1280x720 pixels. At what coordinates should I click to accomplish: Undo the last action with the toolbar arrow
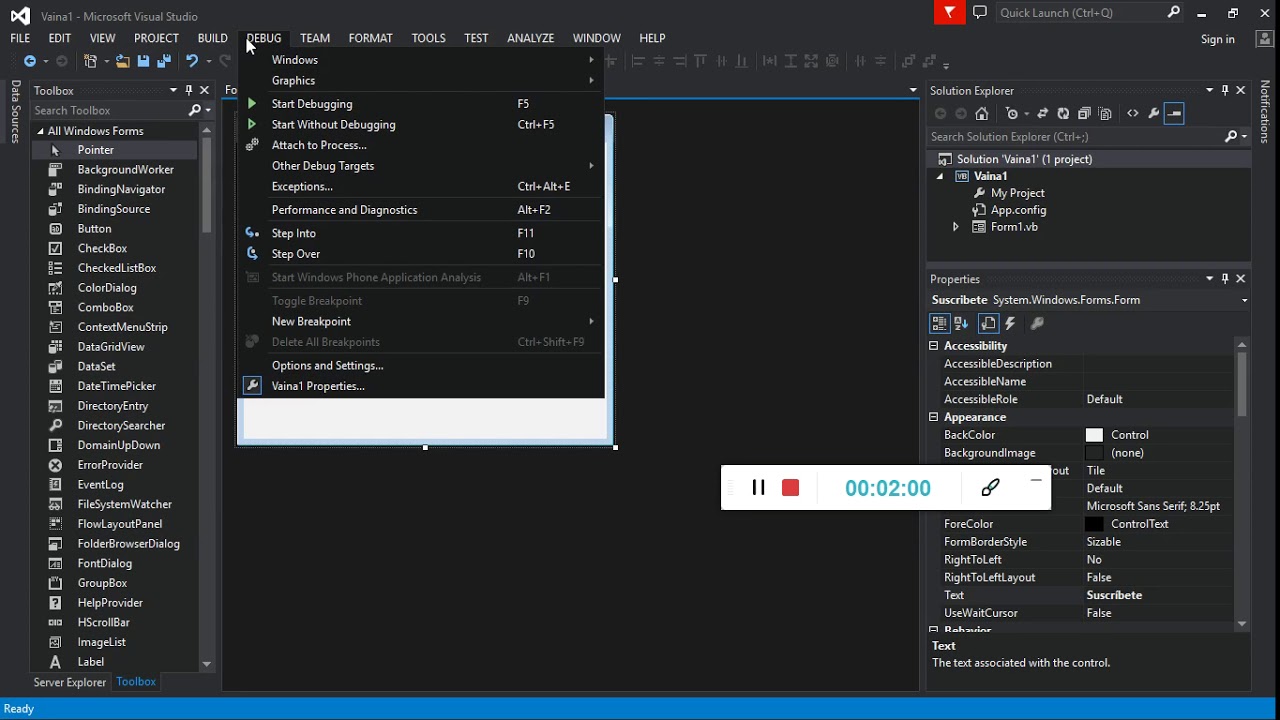(192, 61)
